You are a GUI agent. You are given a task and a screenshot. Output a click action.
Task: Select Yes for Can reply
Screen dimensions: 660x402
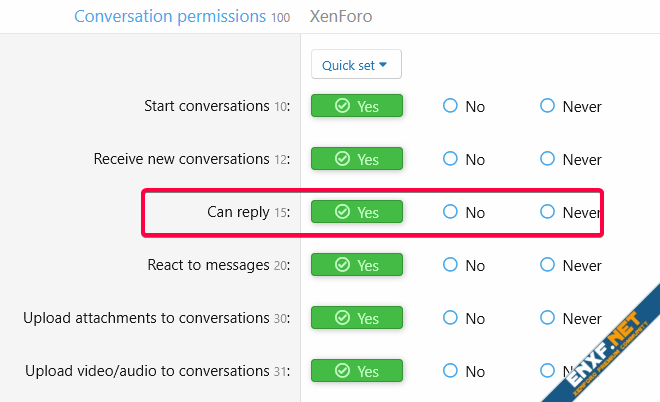click(x=356, y=212)
